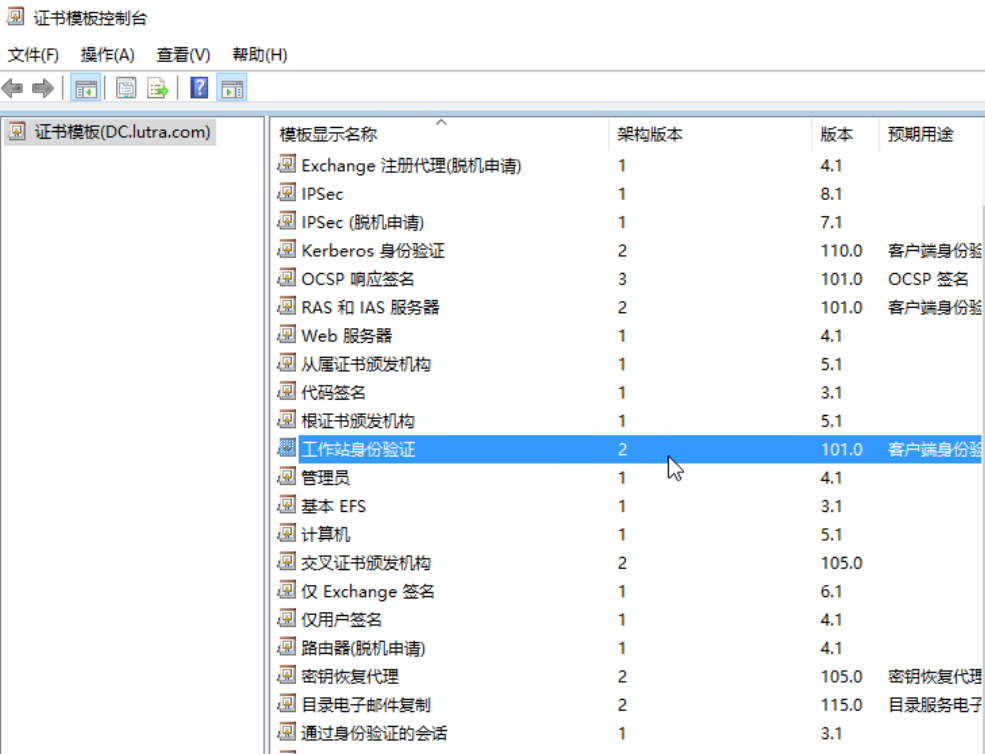The image size is (985, 754).
Task: Select the 证书模板(DC.lutra.com) tree node
Action: [122, 132]
